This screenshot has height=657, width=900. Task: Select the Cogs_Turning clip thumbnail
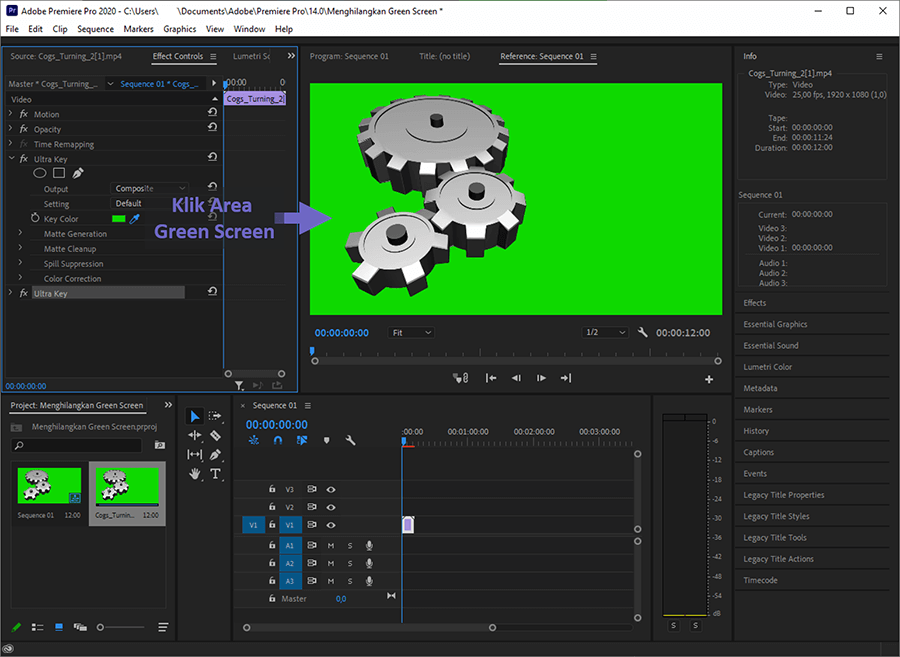127,487
